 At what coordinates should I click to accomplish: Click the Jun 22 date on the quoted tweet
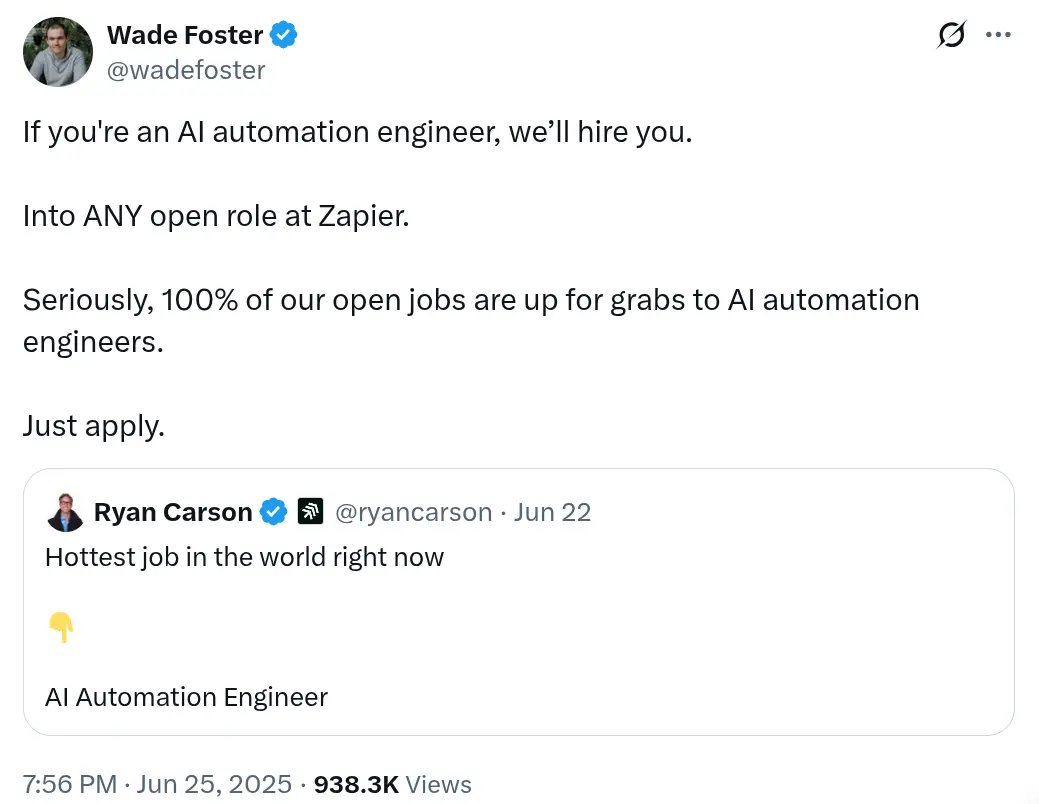coord(552,511)
